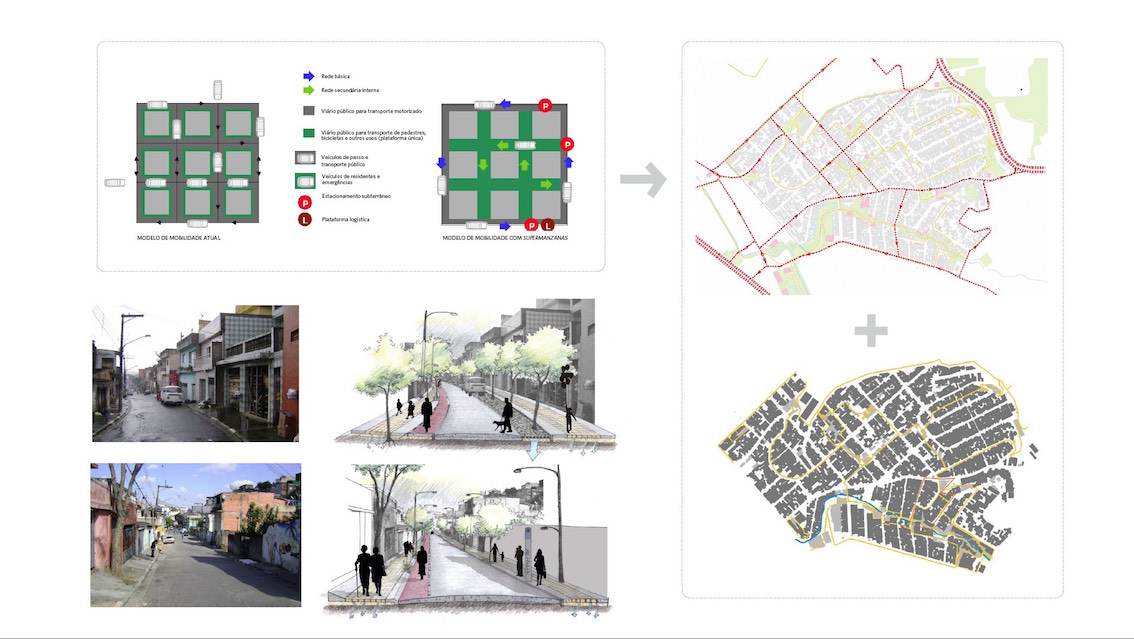Select the upper street sketch with trees
The image size is (1134, 639).
(463, 372)
